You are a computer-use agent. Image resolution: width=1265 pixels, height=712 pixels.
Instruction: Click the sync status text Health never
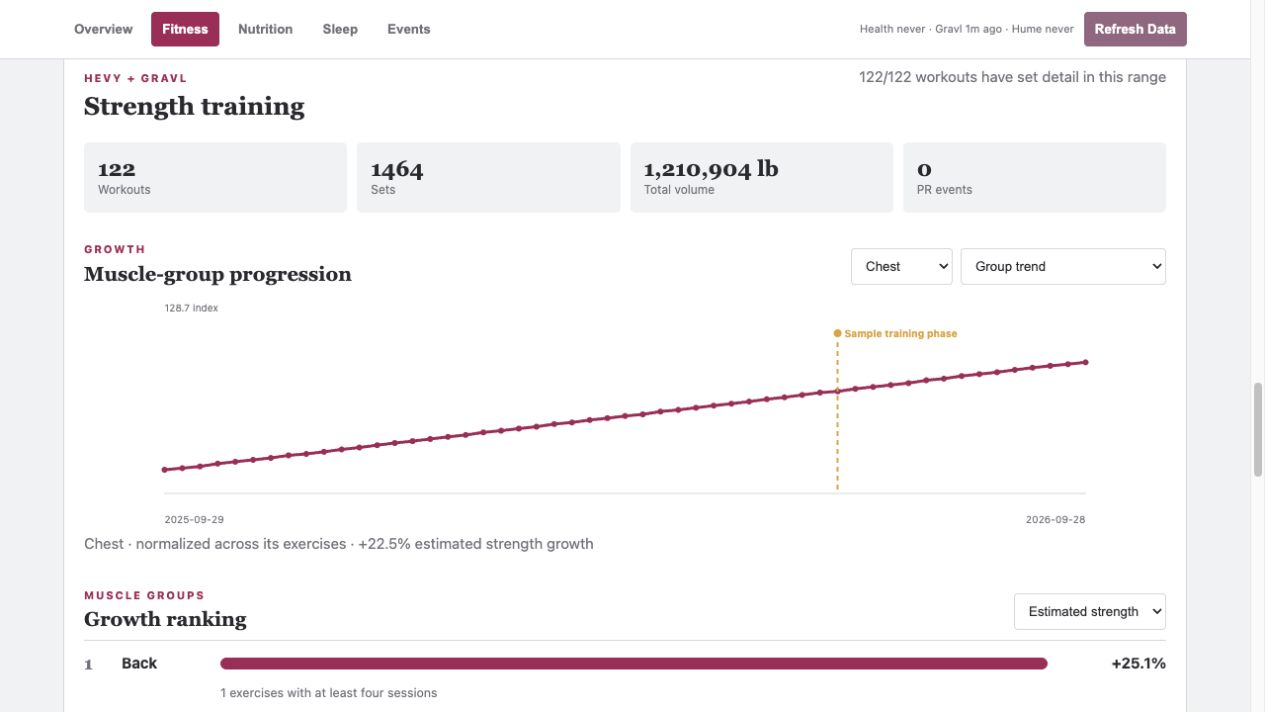[892, 29]
